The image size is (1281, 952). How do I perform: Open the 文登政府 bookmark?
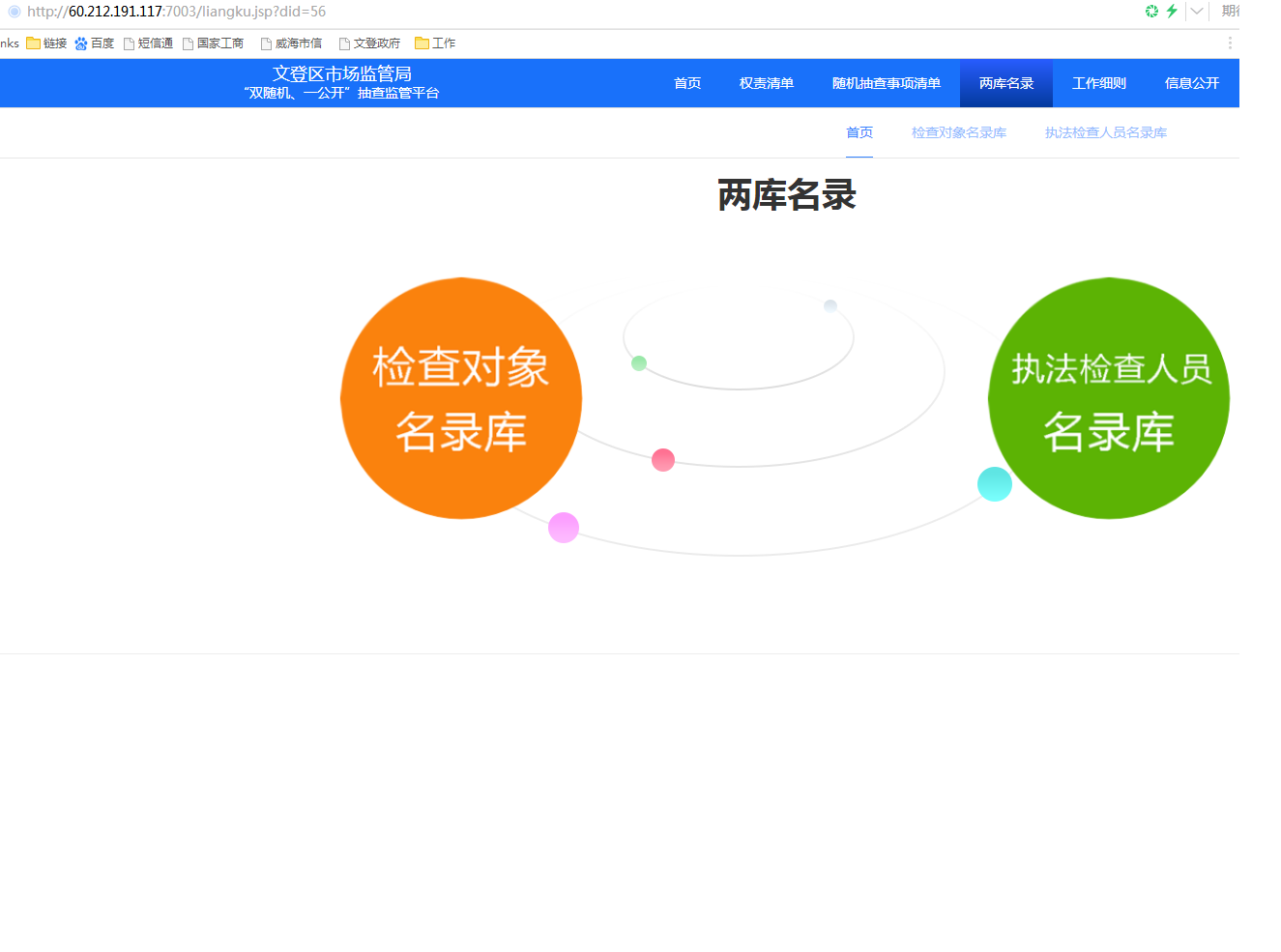(370, 43)
